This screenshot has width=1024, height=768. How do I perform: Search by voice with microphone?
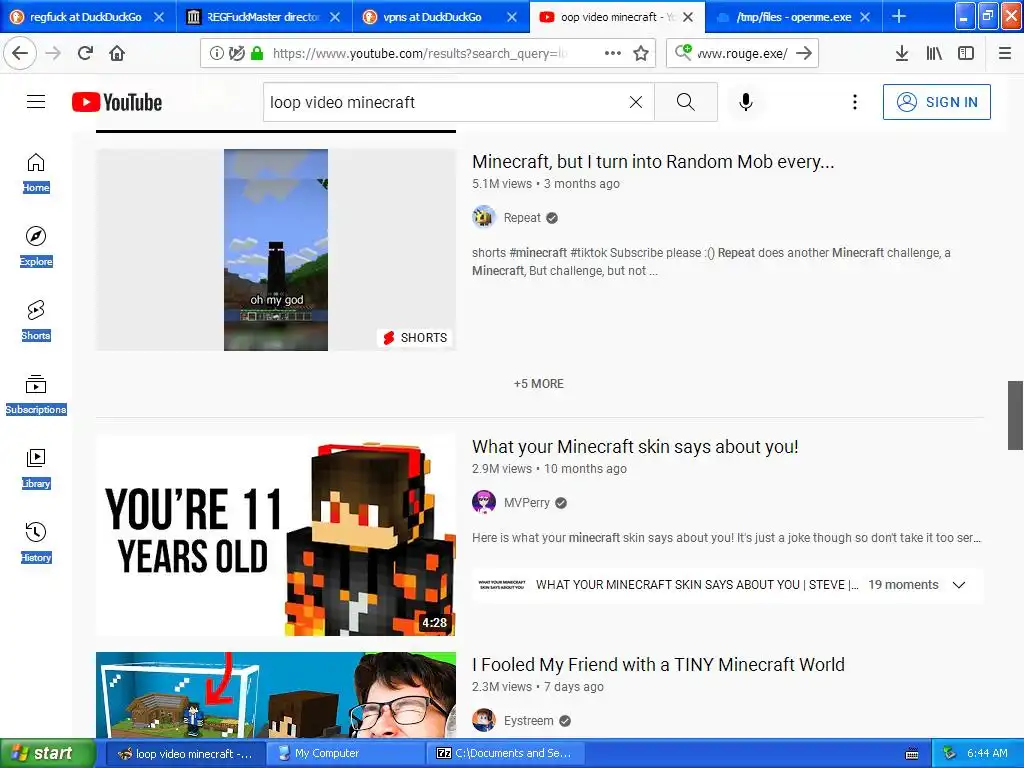746,102
